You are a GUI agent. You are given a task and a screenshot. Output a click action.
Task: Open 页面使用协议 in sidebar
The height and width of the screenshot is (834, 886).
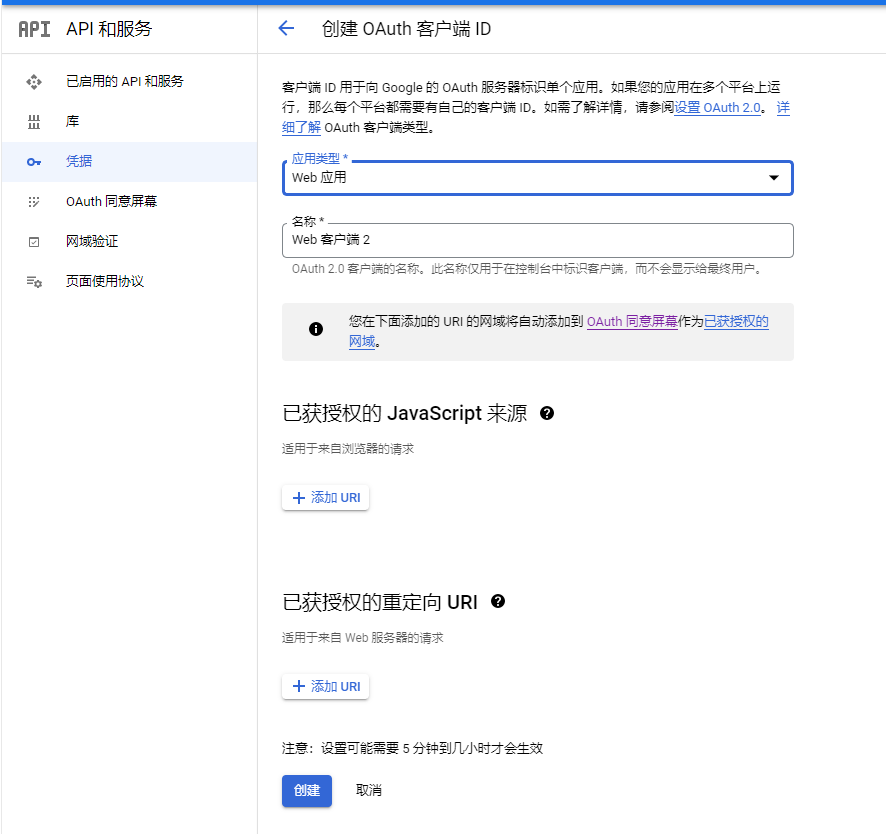click(129, 281)
